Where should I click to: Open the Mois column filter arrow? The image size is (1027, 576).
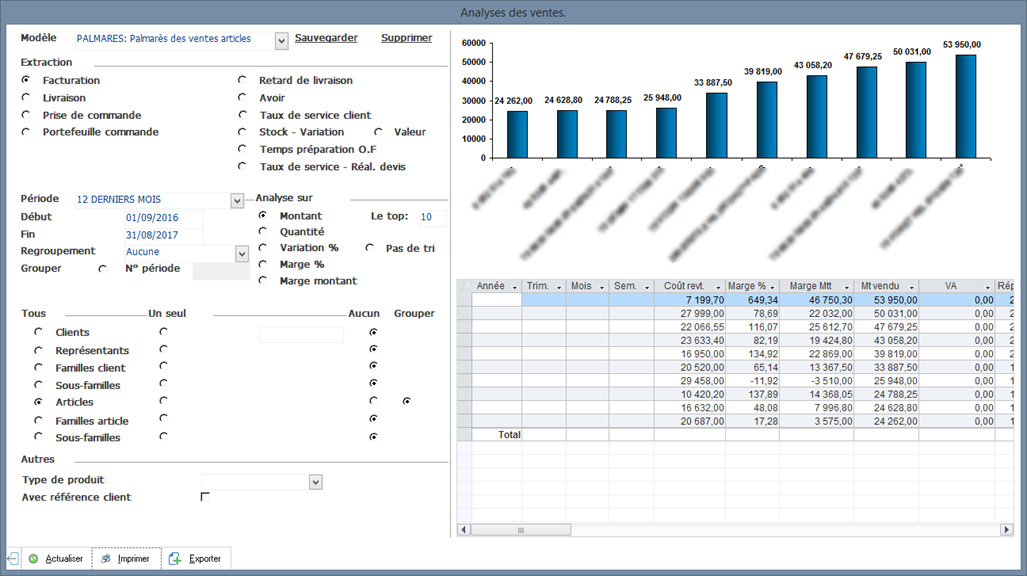602,288
